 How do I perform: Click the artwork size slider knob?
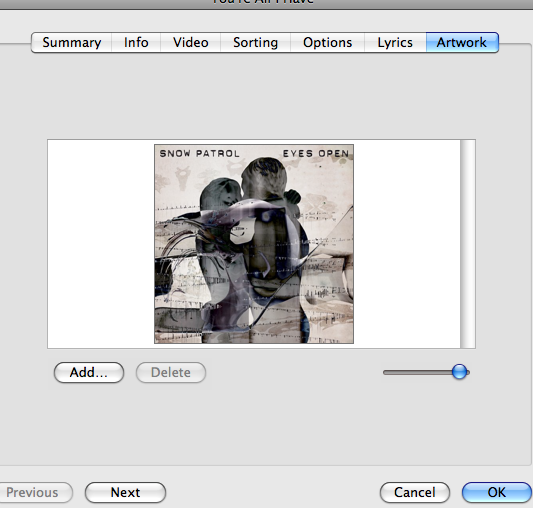pos(460,372)
